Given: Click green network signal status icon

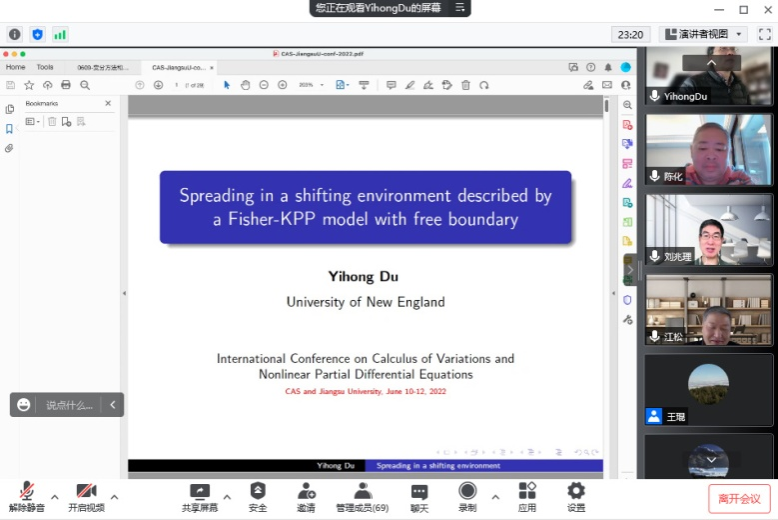Looking at the screenshot, I should click(60, 34).
